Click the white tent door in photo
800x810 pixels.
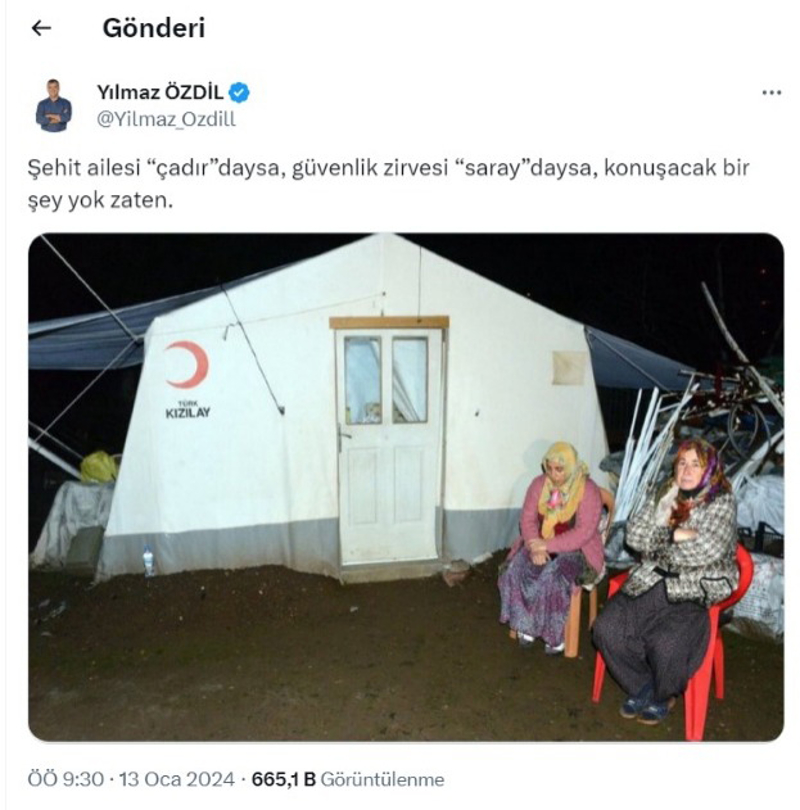389,446
